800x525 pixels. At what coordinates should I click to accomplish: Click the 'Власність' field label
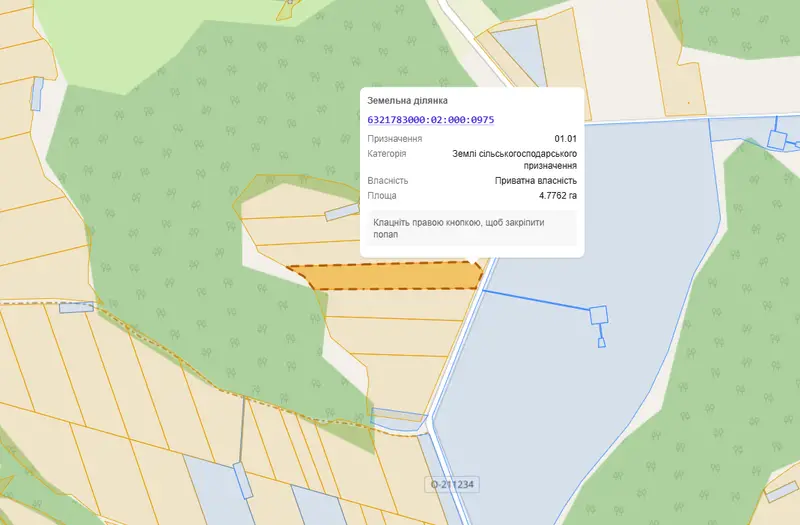pos(388,181)
